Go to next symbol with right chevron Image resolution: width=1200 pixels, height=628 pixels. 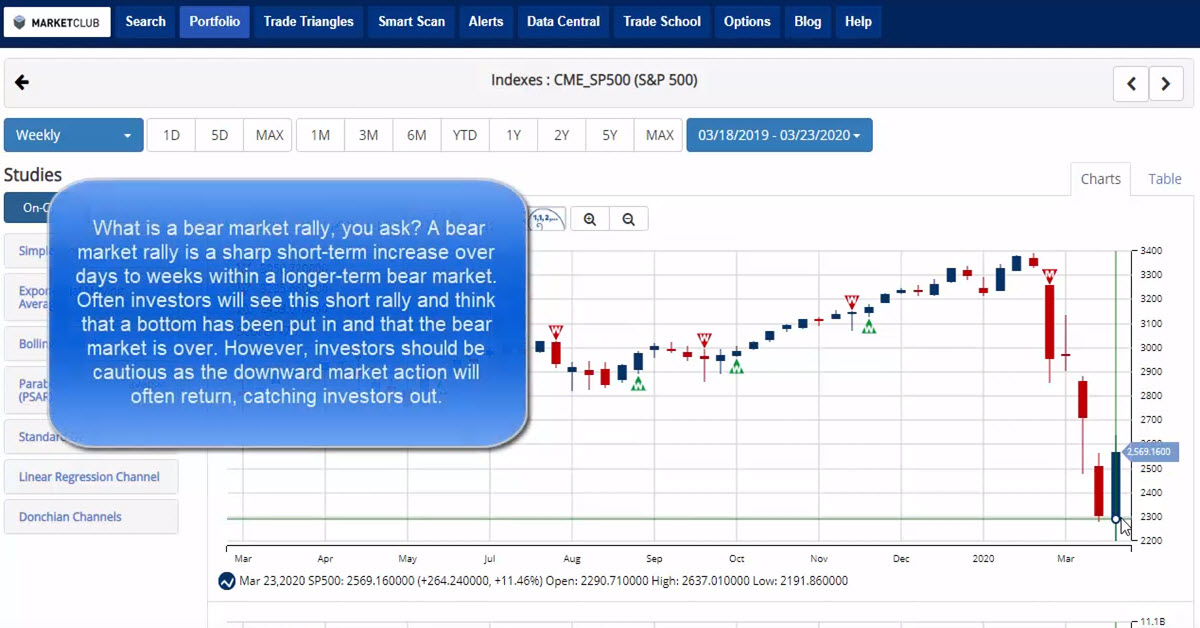tap(1166, 84)
